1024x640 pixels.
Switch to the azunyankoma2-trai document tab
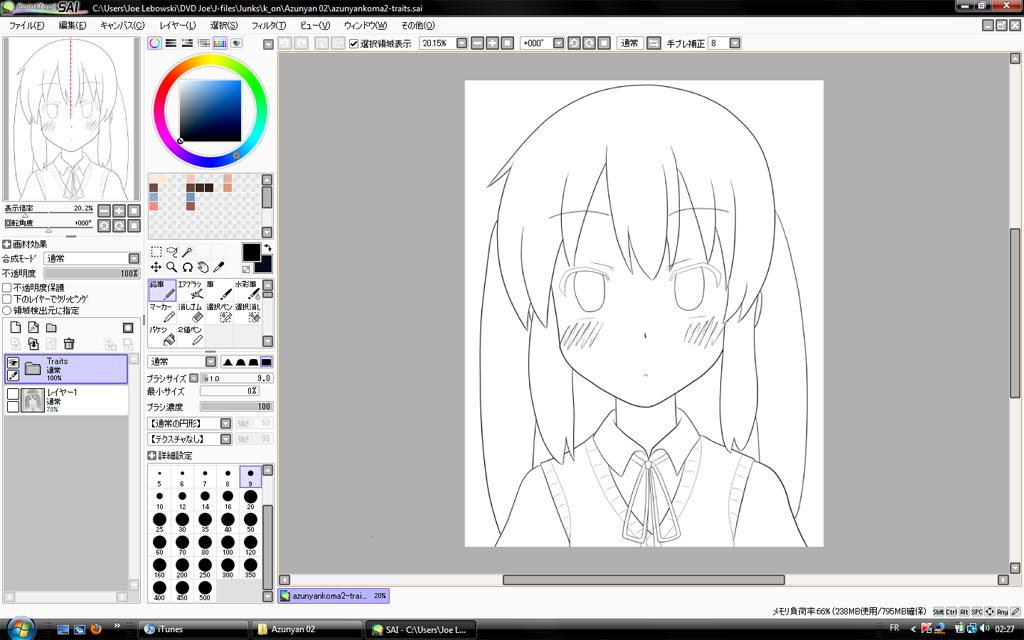pos(334,596)
